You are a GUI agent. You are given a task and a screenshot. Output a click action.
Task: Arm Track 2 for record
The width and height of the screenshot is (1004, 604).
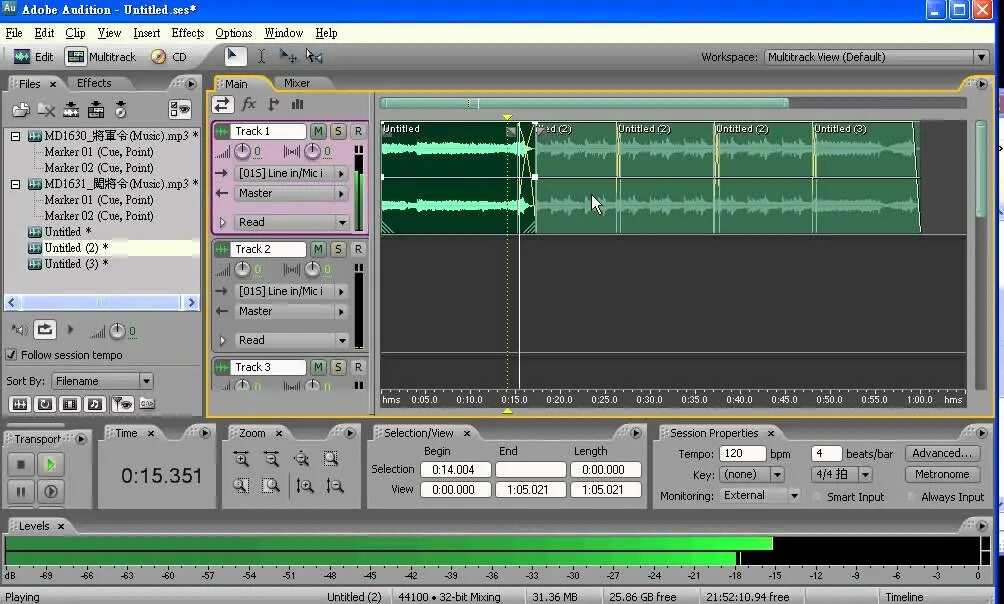(x=358, y=249)
